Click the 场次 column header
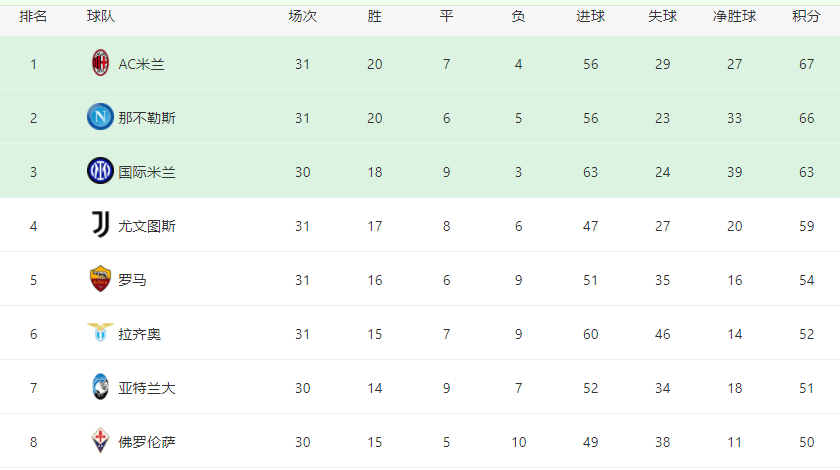Image resolution: width=840 pixels, height=470 pixels. [303, 16]
